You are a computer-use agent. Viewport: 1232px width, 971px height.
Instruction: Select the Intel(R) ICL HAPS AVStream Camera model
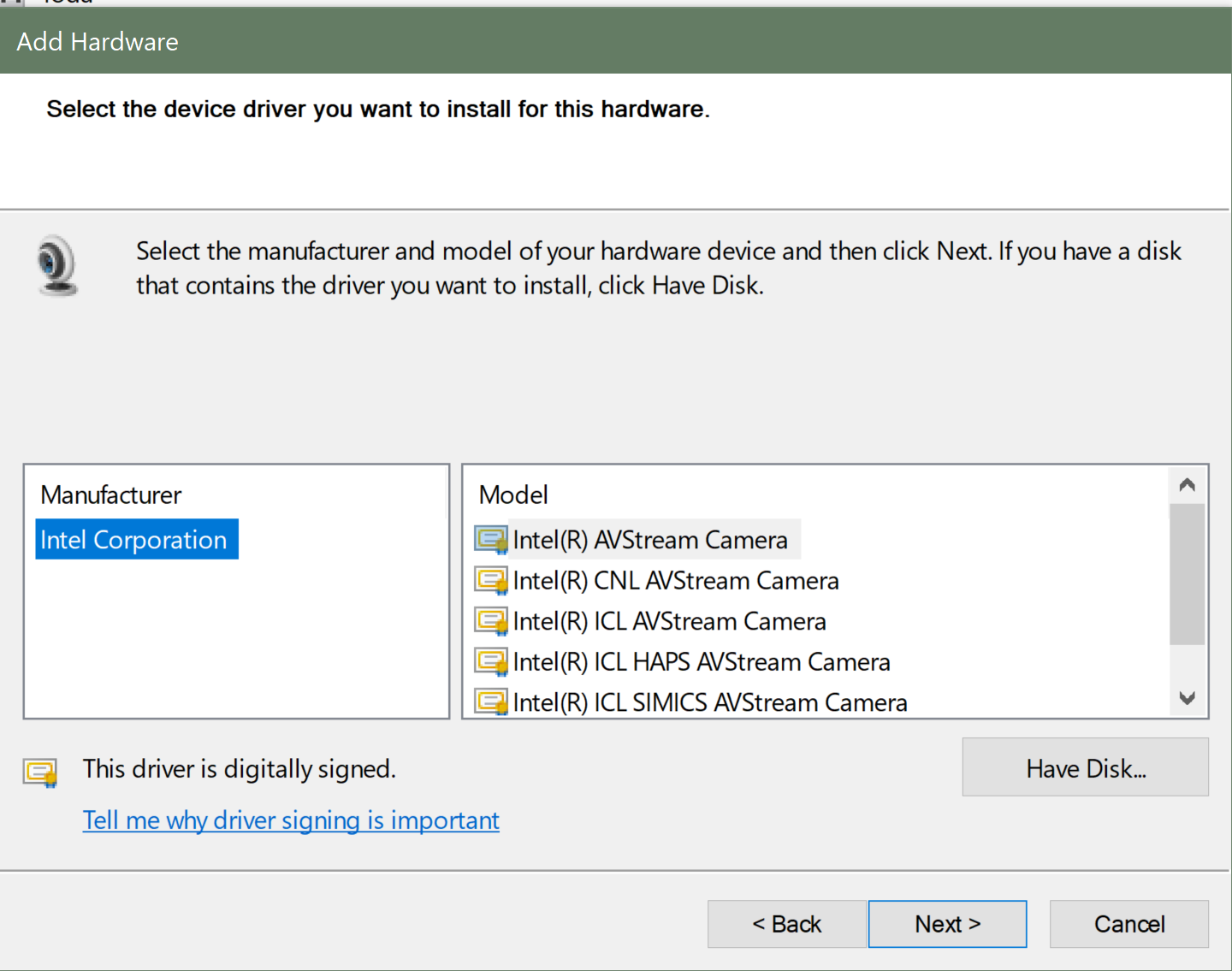pyautogui.click(x=702, y=662)
